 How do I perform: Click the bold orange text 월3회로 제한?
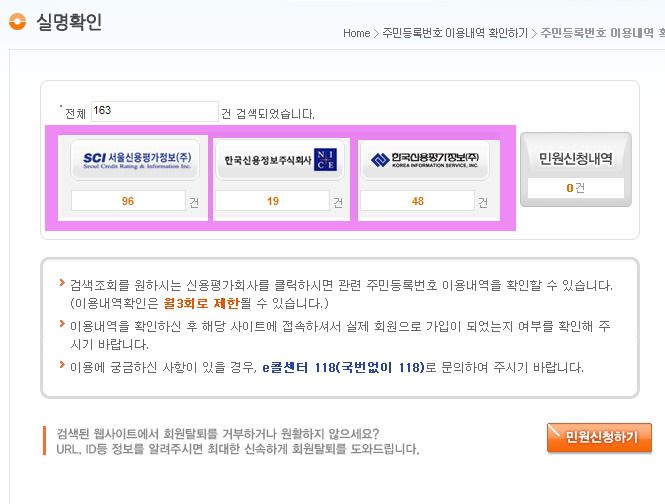(x=201, y=303)
